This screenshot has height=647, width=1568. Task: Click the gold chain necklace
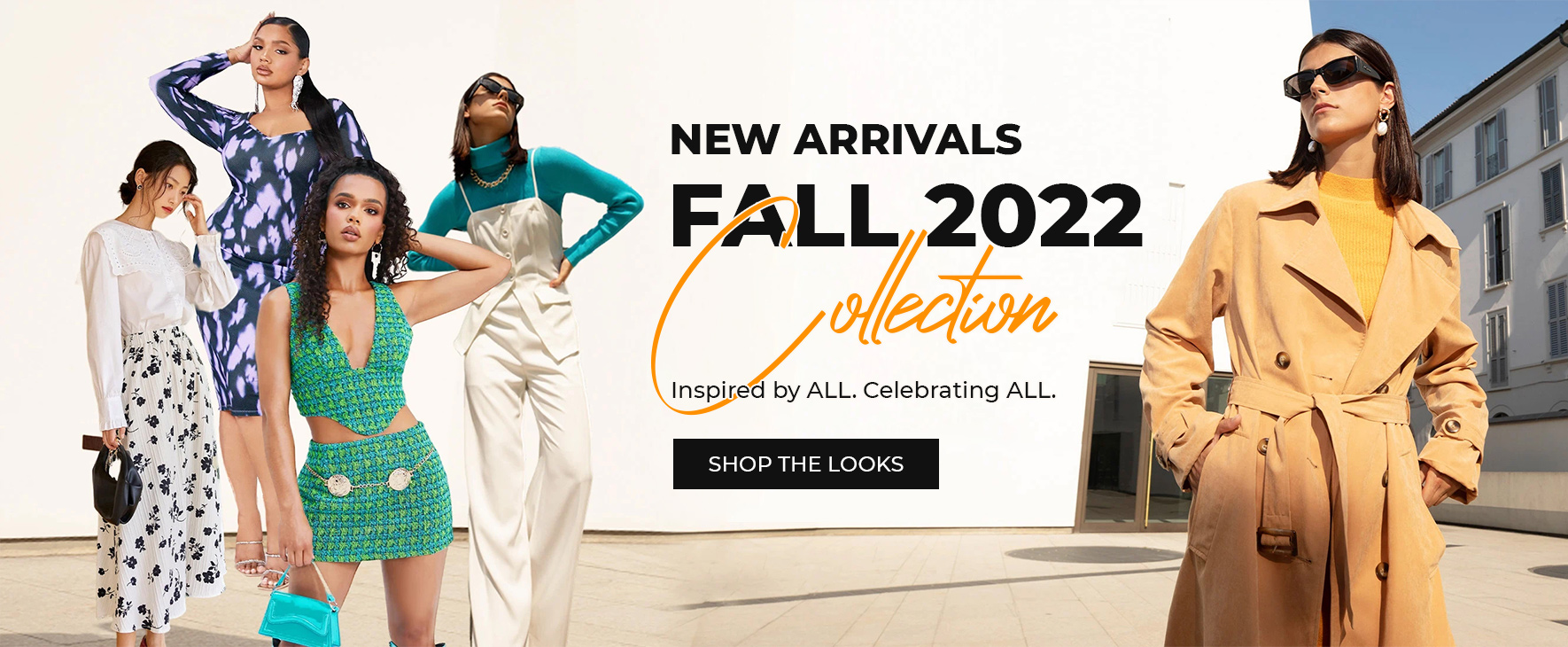(490, 175)
